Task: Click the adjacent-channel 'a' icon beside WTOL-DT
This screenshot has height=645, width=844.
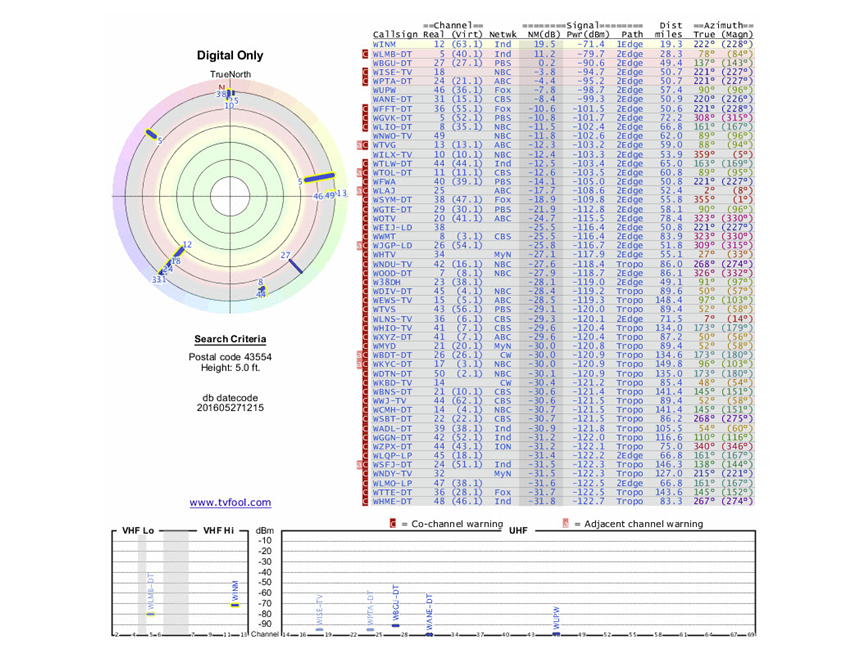Action: click(360, 173)
